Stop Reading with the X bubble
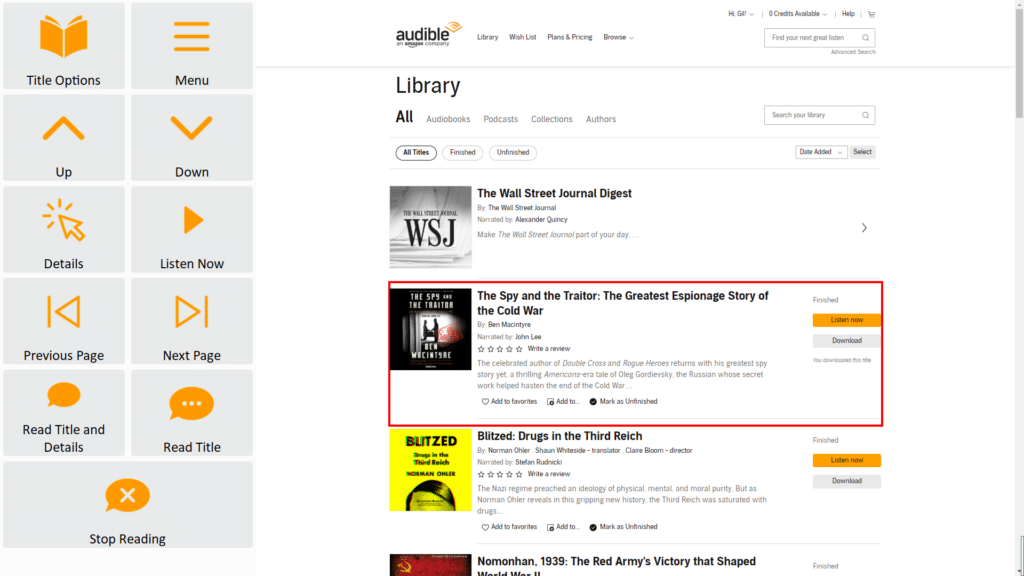Viewport: 1024px width, 576px height. tap(127, 497)
